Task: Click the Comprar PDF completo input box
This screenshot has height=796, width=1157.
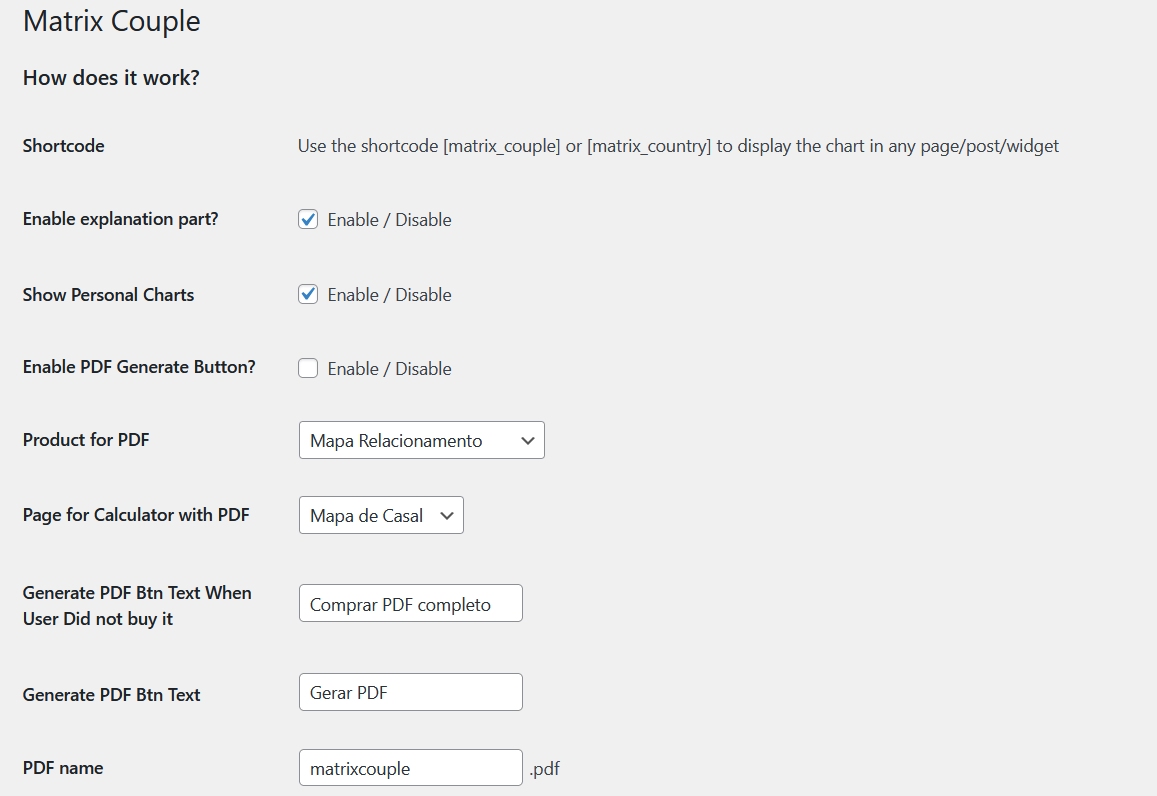Action: pos(410,603)
